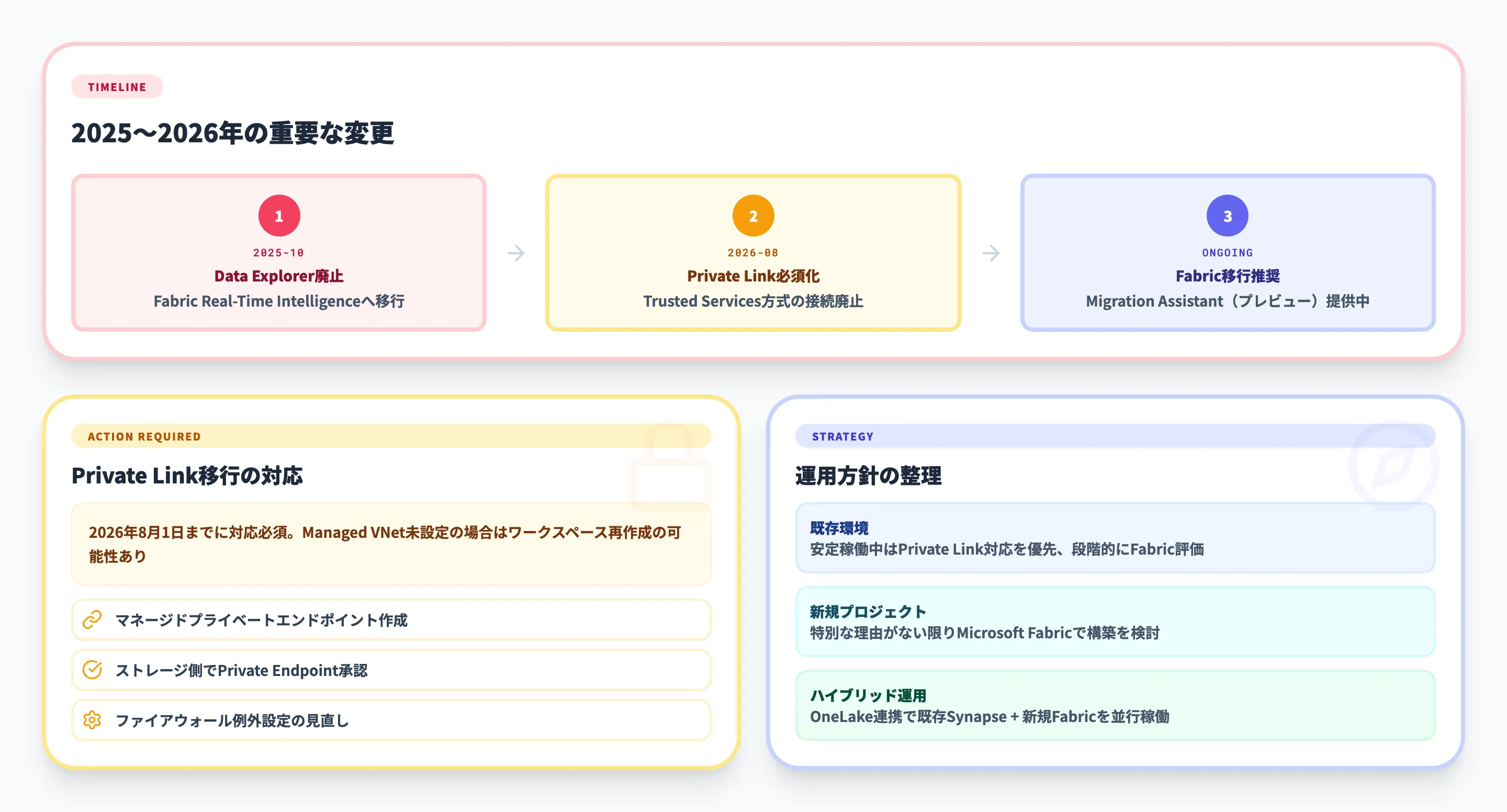Screen dimensions: 1507x812
Task: Click 安定稼働中はPrivate Link対応を優先 description
Action: 1006,549
